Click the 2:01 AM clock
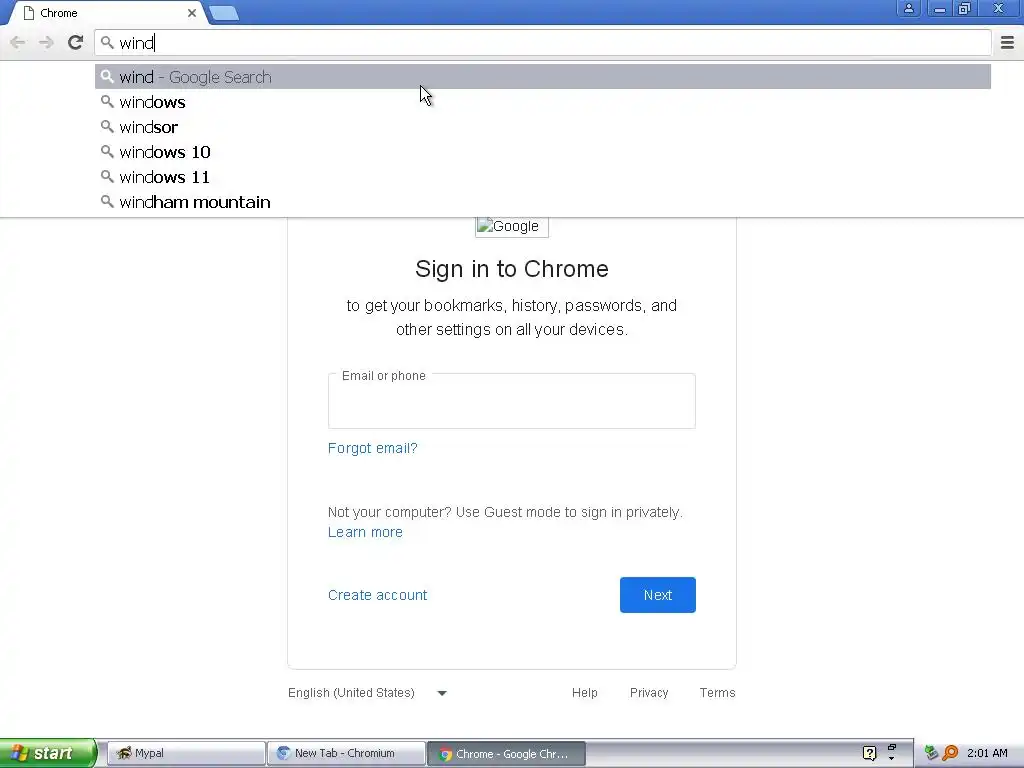This screenshot has height=768, width=1024. (x=987, y=753)
